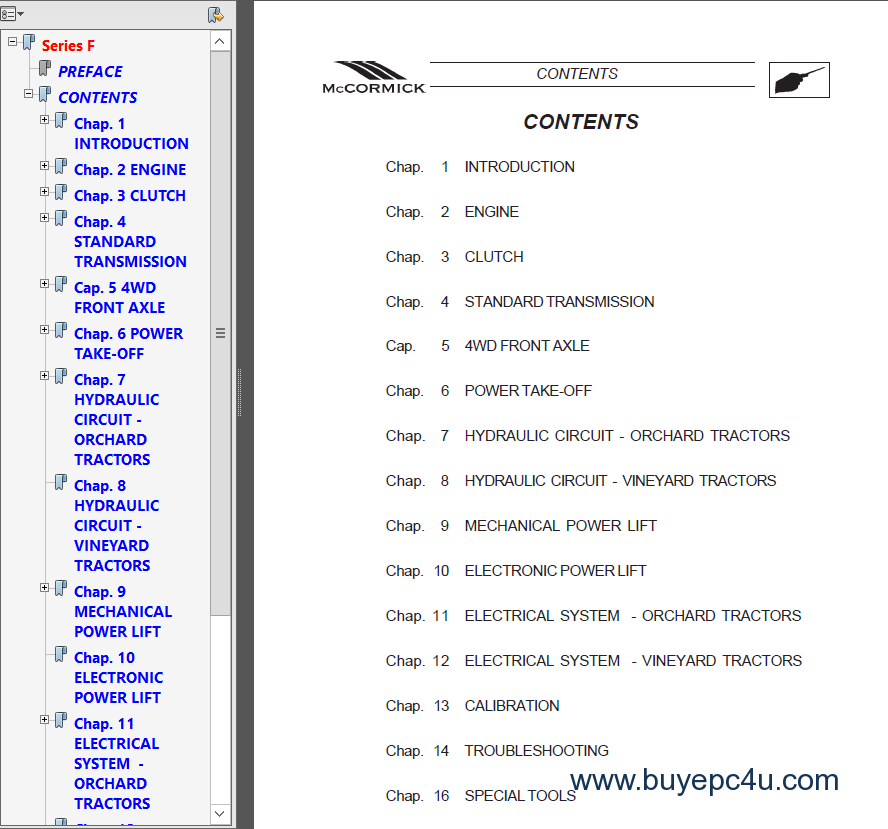Click the McCormick logo in page header
The image size is (888, 829).
[x=374, y=78]
